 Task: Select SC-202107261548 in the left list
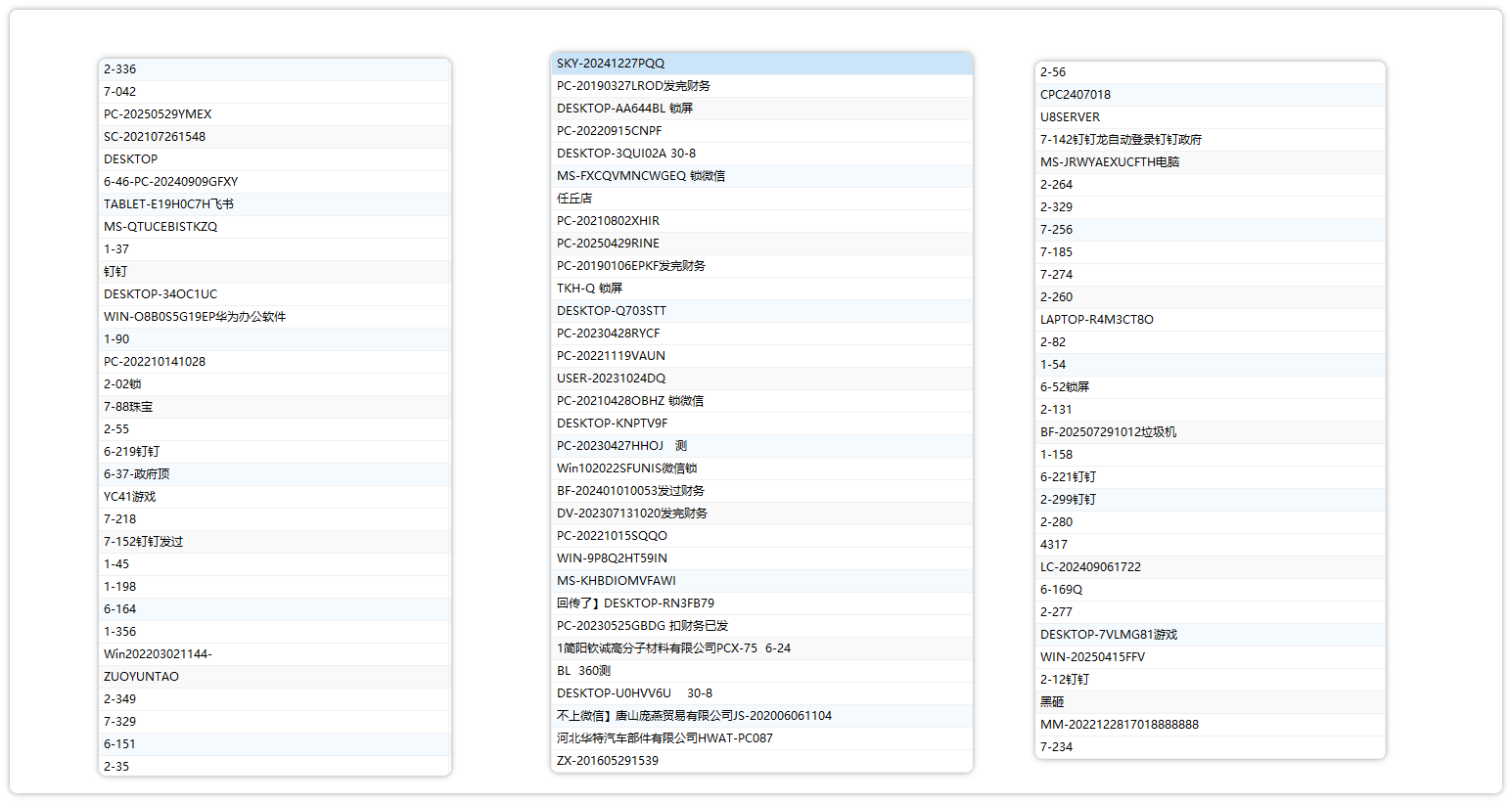click(x=155, y=137)
